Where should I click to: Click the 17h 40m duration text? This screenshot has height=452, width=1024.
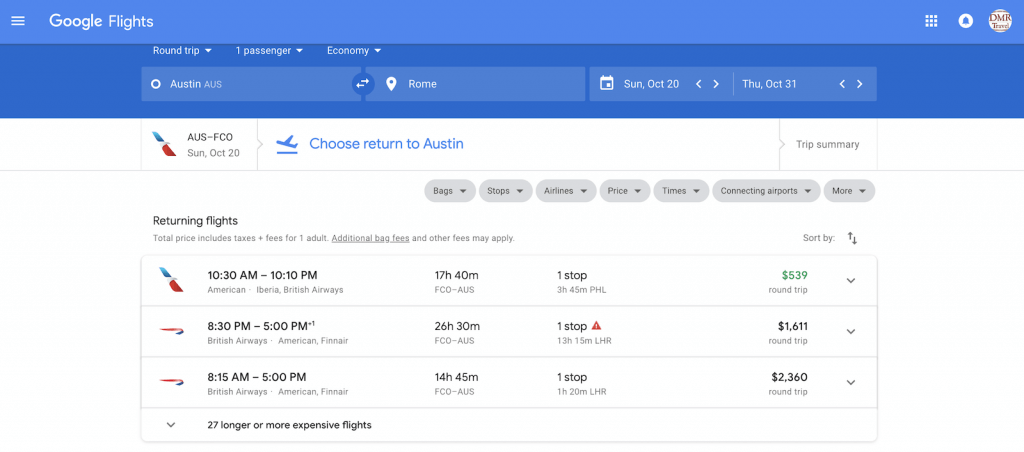tap(456, 275)
